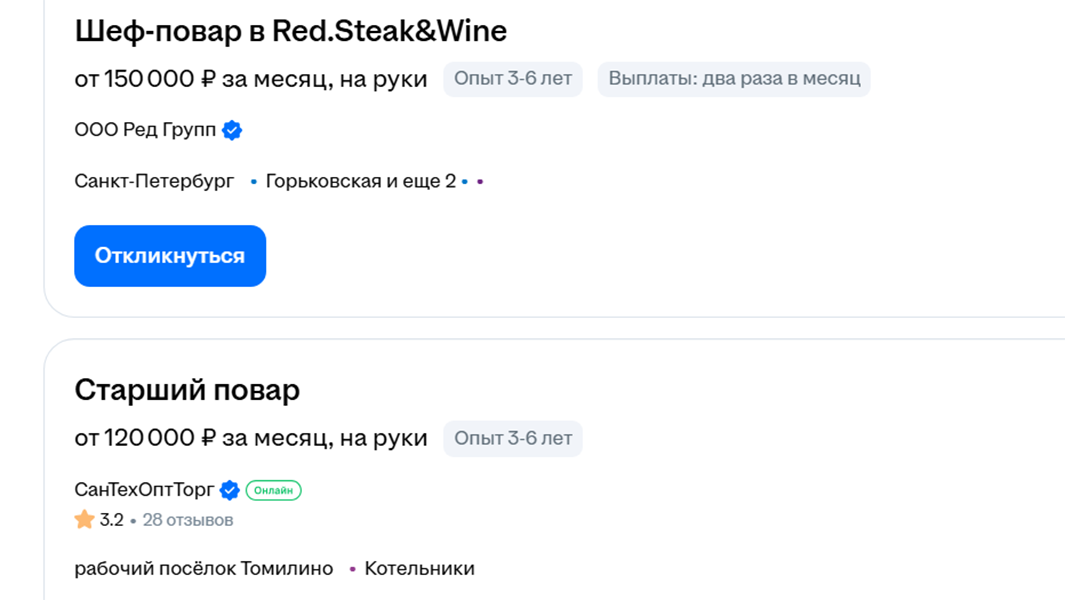This screenshot has height=600, width=1065.
Task: Click the Откликнуться button
Action: pos(170,256)
